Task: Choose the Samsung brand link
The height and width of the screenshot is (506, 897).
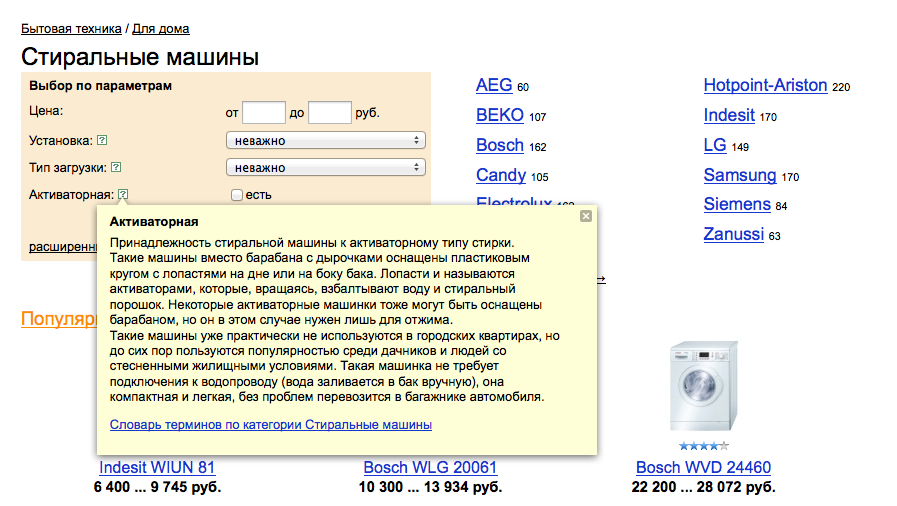Action: [x=740, y=176]
